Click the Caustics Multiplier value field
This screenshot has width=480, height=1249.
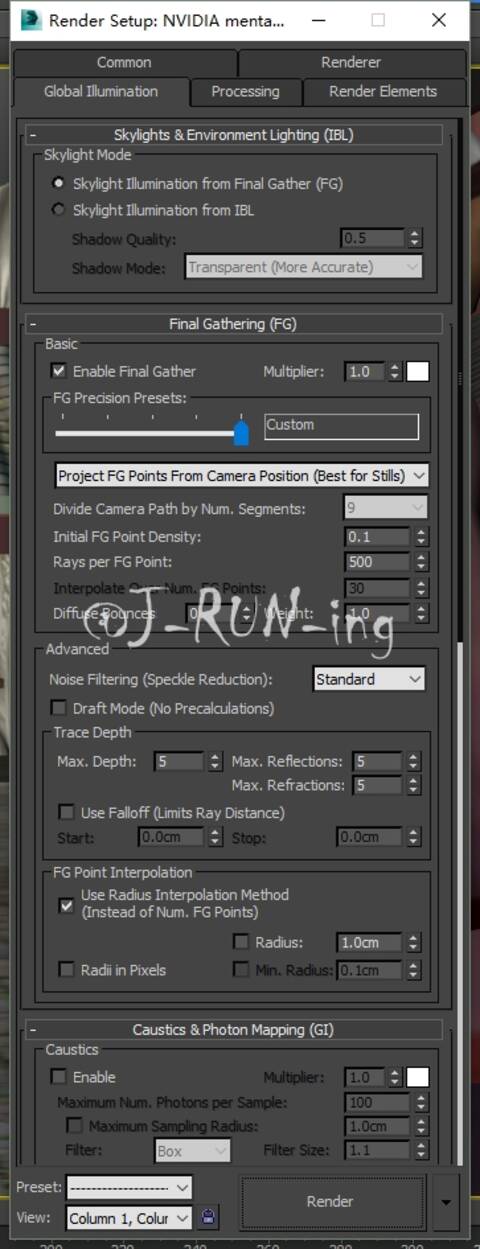click(x=365, y=1077)
